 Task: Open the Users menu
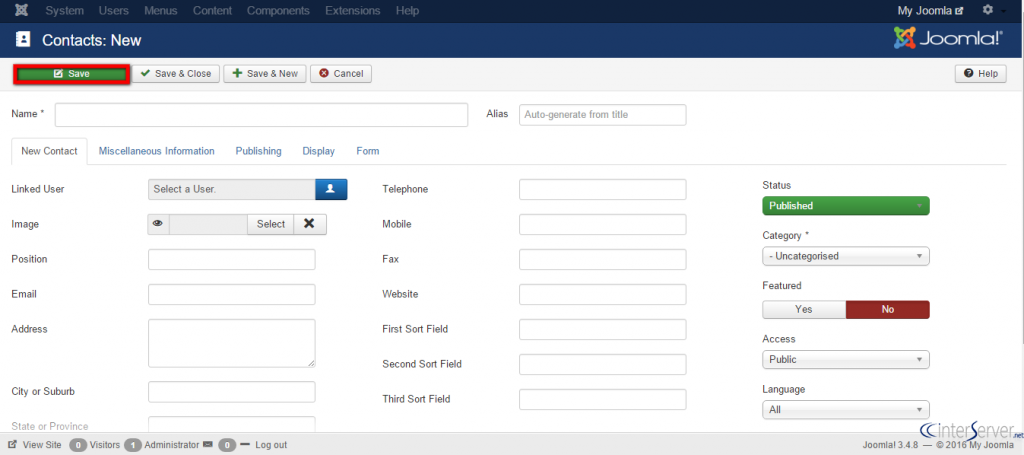coord(114,10)
